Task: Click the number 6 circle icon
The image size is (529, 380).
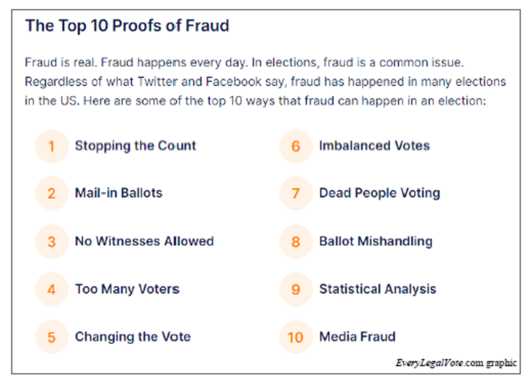Action: click(296, 146)
